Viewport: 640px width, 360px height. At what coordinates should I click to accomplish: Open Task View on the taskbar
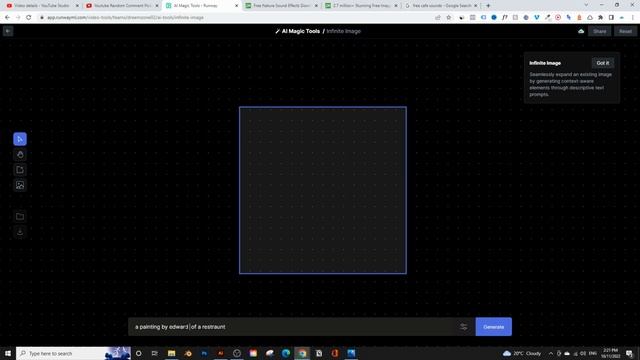(x=155, y=353)
